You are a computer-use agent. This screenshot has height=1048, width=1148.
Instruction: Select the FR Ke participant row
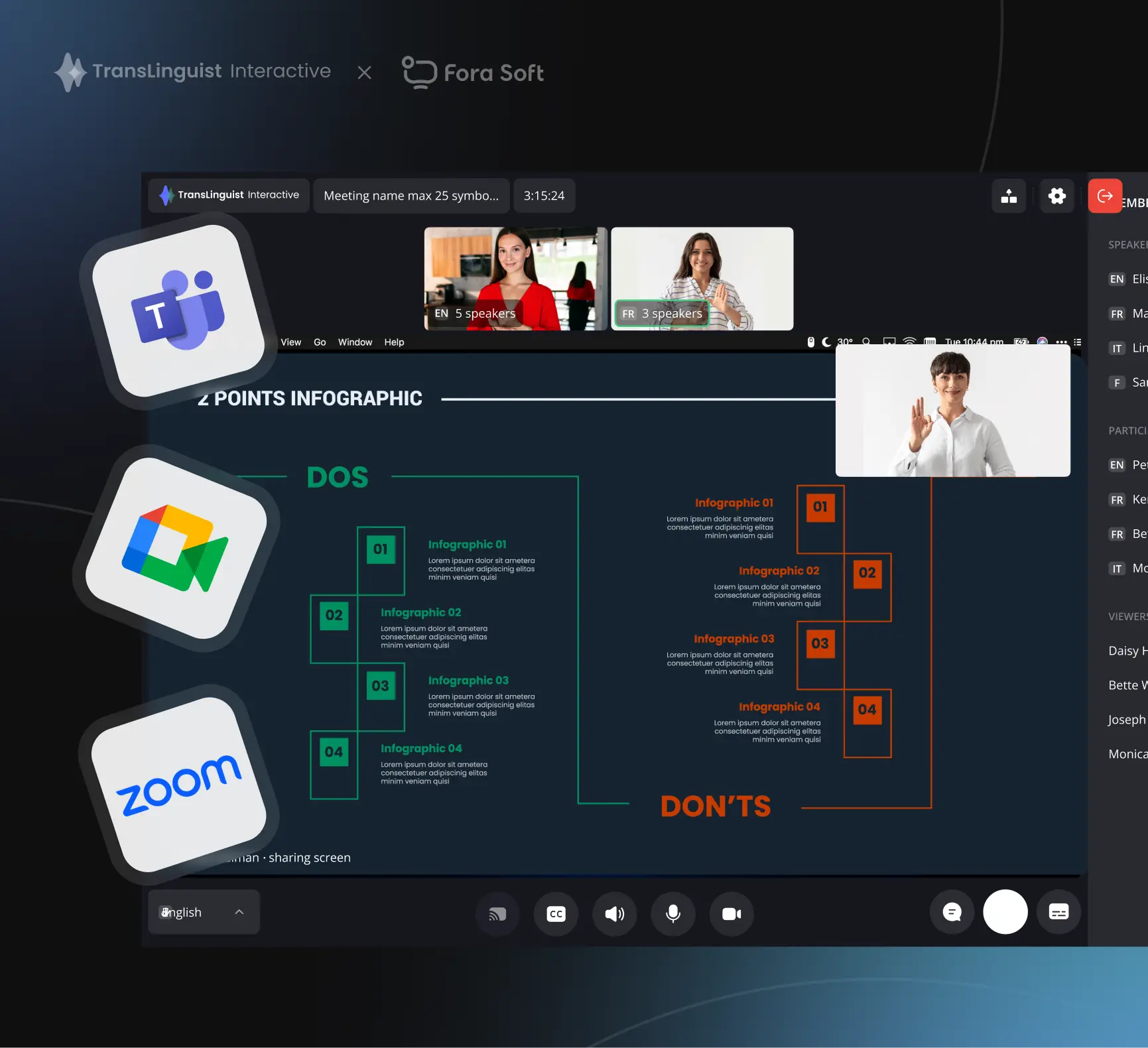click(1127, 499)
